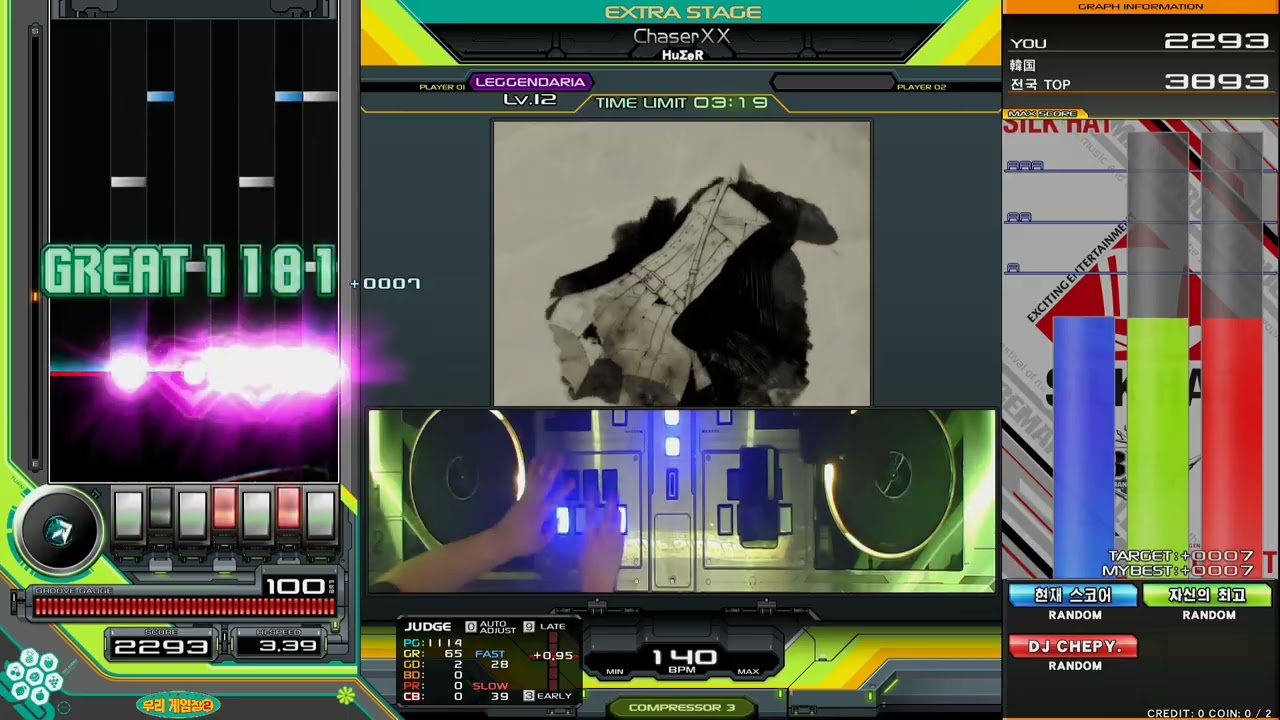1280x720 pixels.
Task: Click the YOU 2293 score row
Action: (x=1140, y=41)
